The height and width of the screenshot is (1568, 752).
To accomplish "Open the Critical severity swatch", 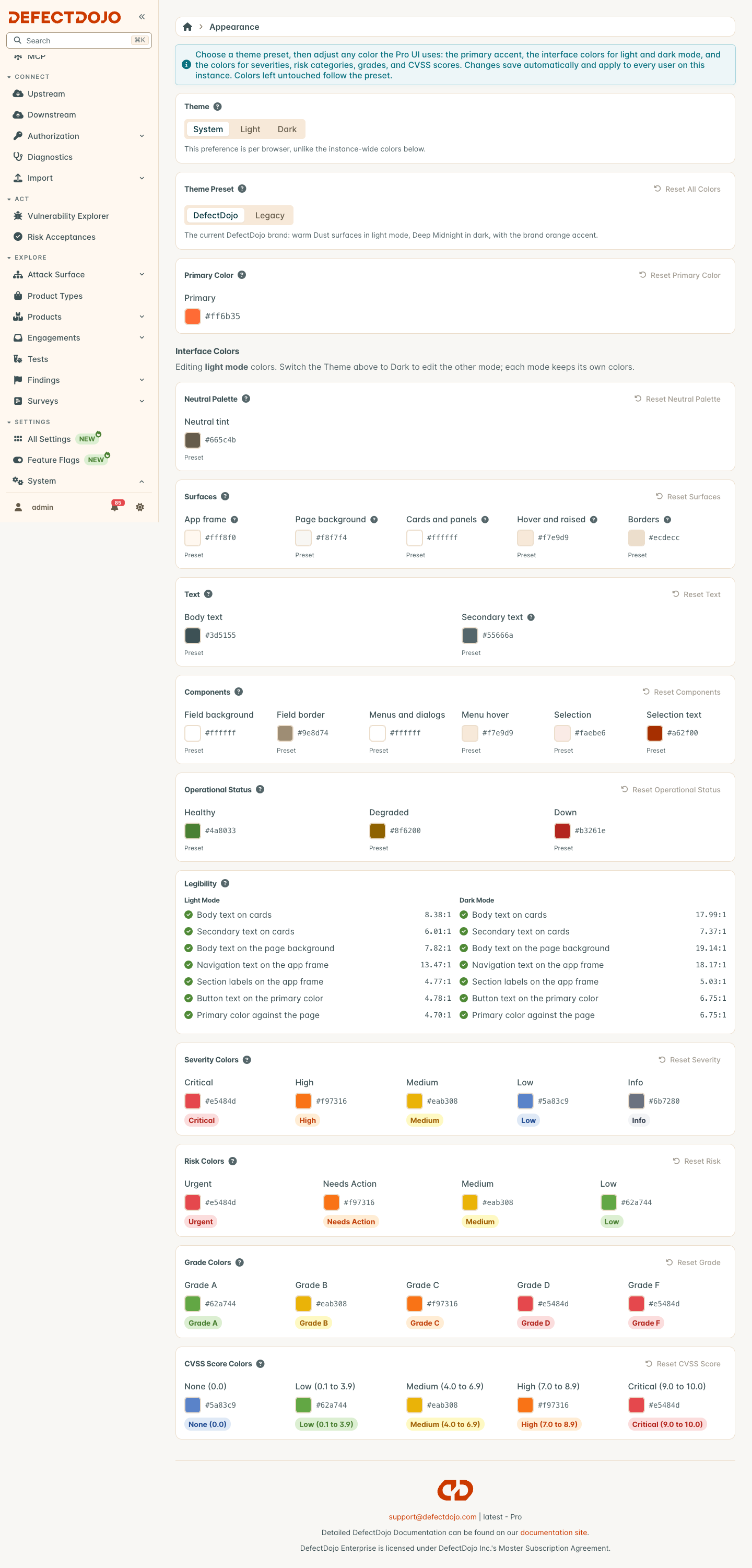I will coord(192,1101).
